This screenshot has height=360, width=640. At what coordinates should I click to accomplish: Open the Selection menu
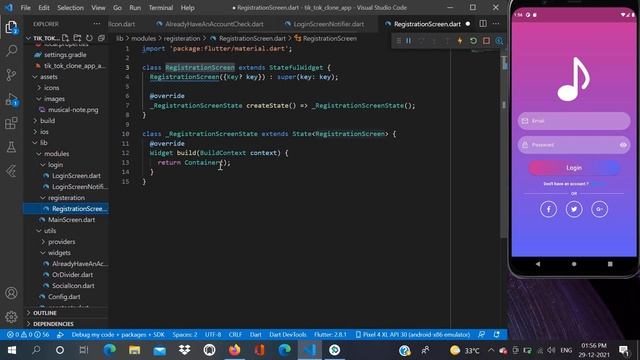click(x=70, y=8)
